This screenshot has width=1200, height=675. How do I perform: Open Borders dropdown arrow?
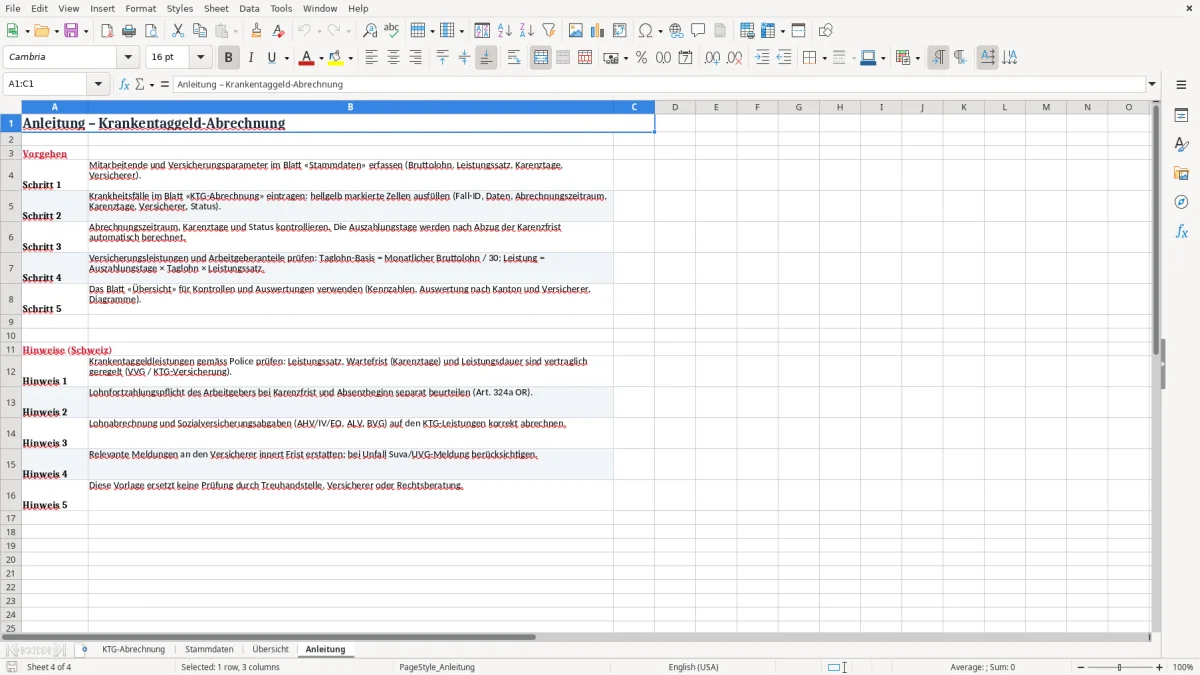click(824, 58)
